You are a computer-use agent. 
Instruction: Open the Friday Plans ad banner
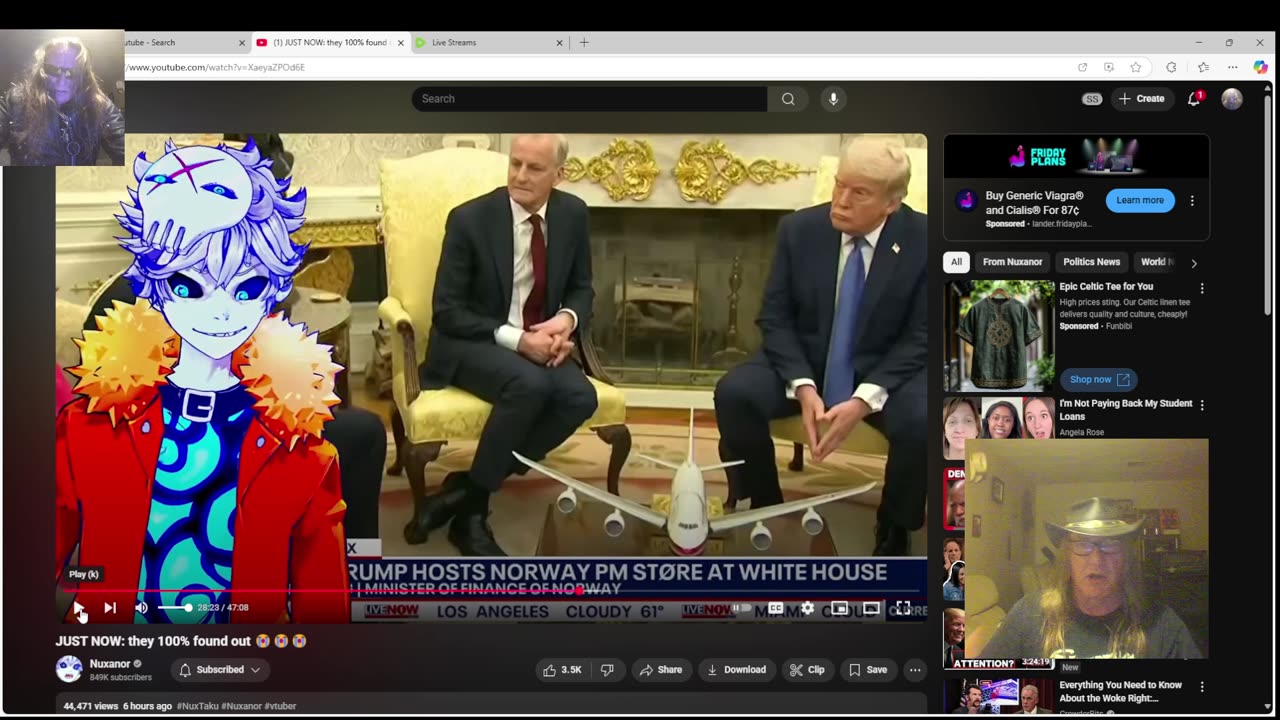(x=1076, y=156)
